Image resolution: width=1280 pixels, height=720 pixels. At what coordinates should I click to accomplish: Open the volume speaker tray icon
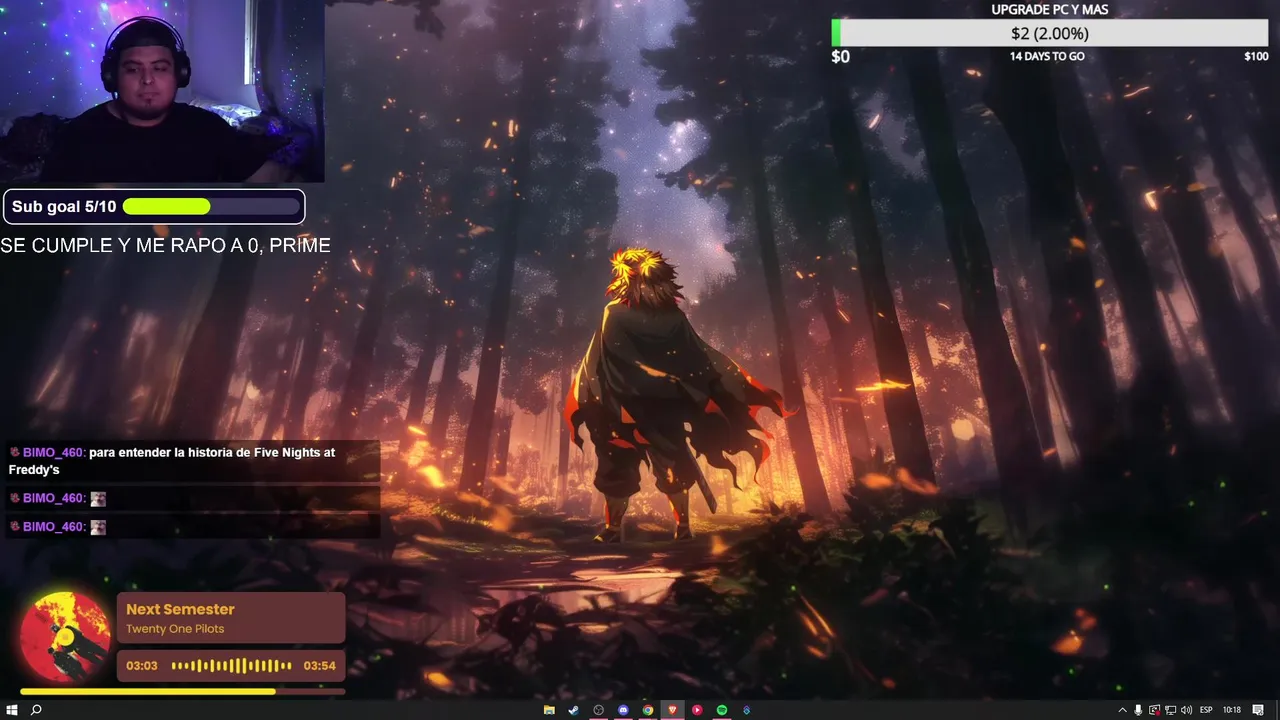1186,710
